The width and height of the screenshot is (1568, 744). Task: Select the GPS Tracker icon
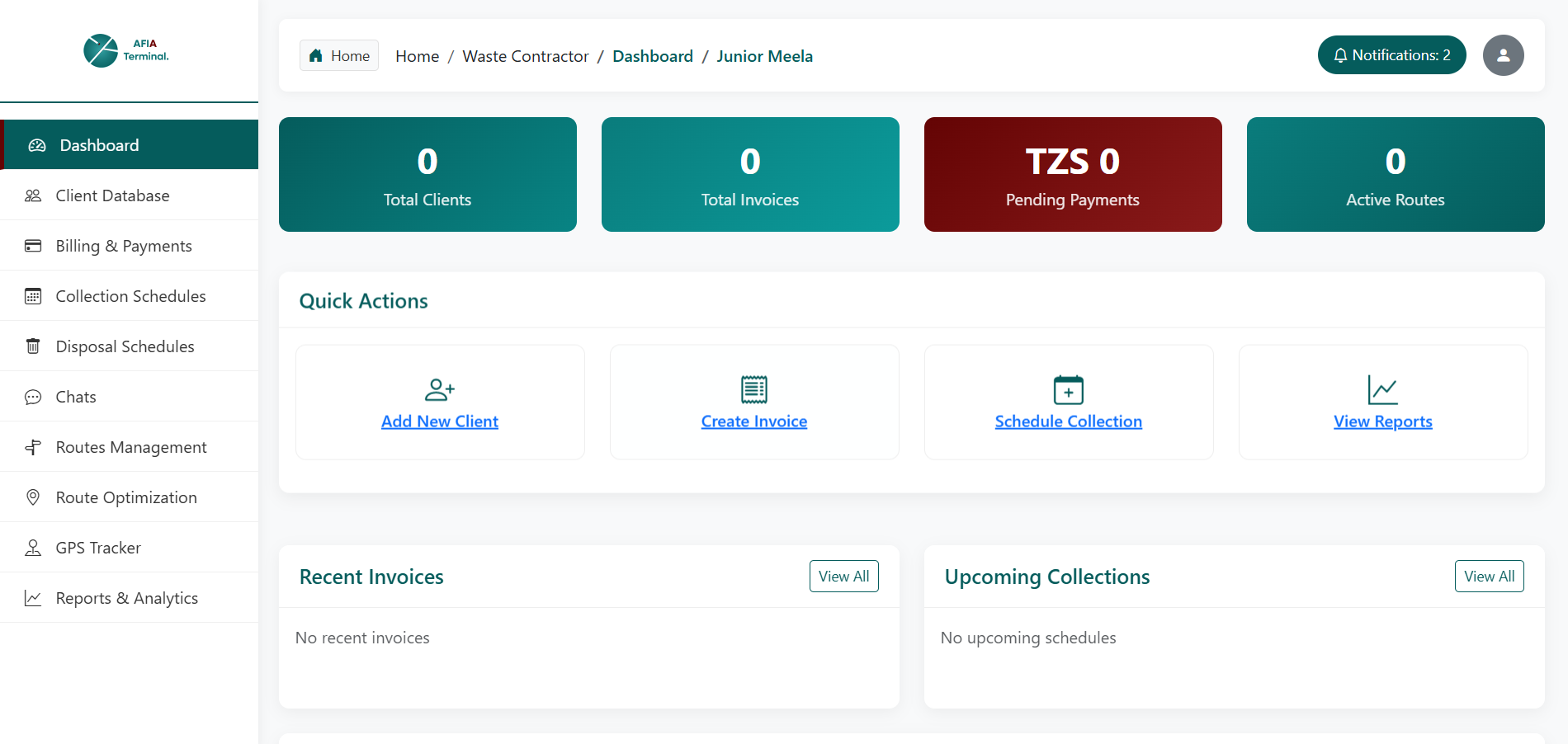click(33, 547)
